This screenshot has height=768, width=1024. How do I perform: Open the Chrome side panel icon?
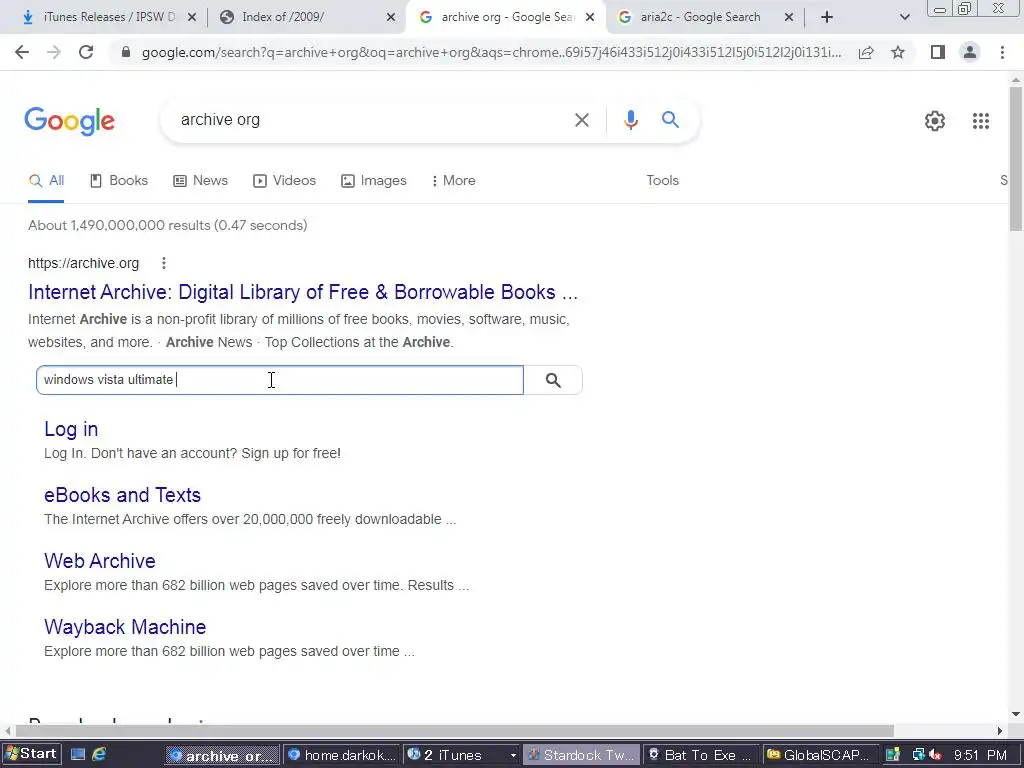938,52
